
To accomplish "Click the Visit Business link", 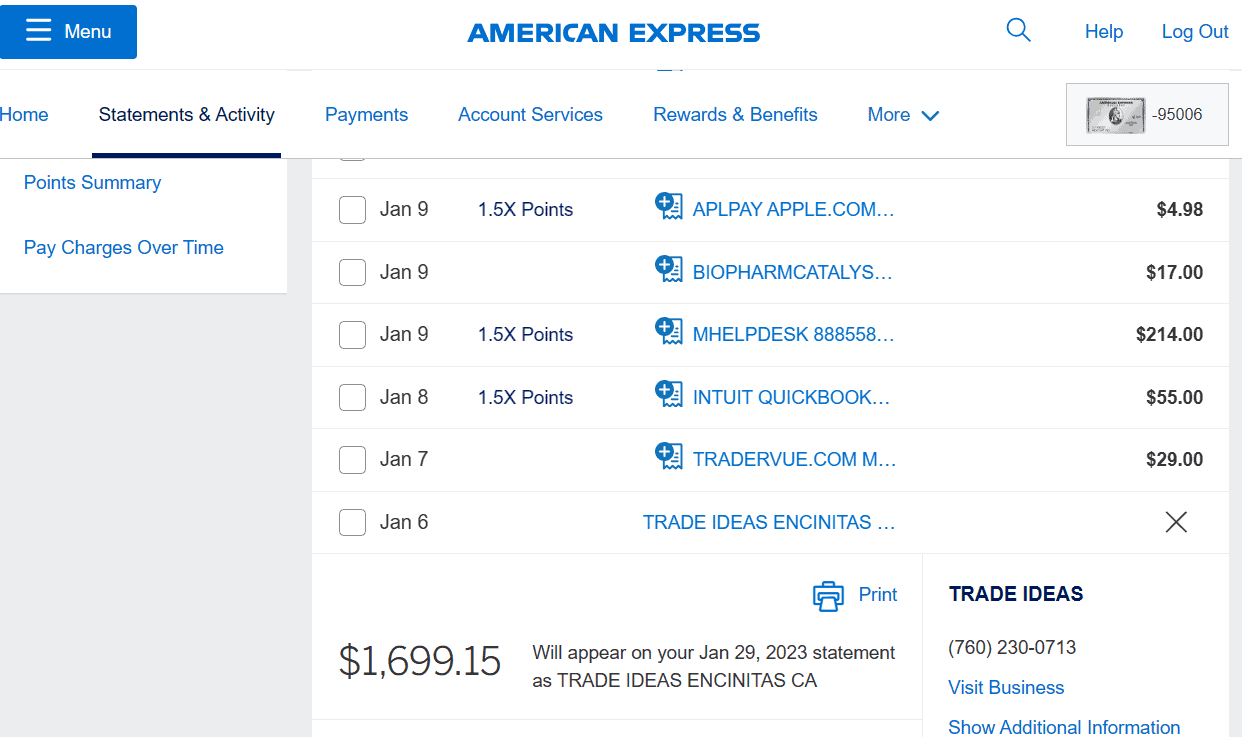I will pyautogui.click(x=1006, y=688).
